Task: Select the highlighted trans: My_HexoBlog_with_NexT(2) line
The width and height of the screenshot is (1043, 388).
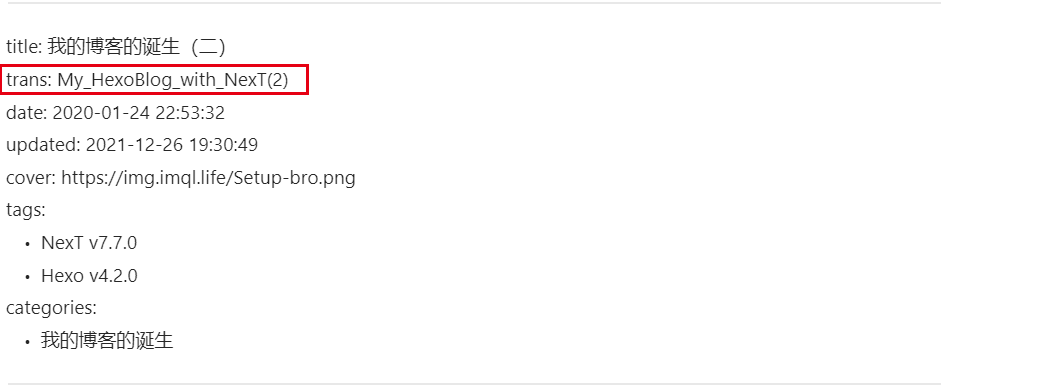Action: pos(154,80)
